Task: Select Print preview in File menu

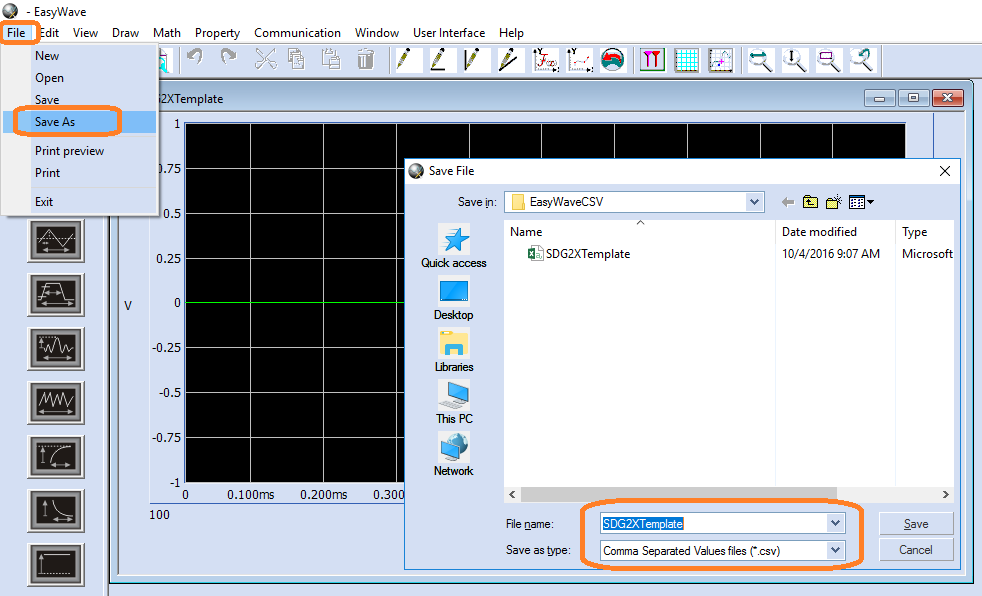Action: [x=69, y=151]
